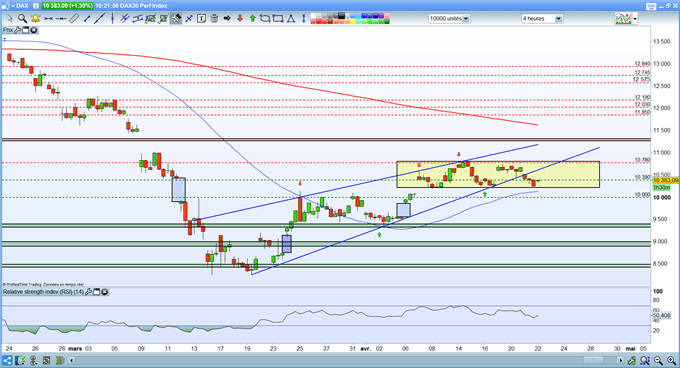Maximize the Prix price panel
This screenshot has width=680, height=368.
pyautogui.click(x=26, y=30)
